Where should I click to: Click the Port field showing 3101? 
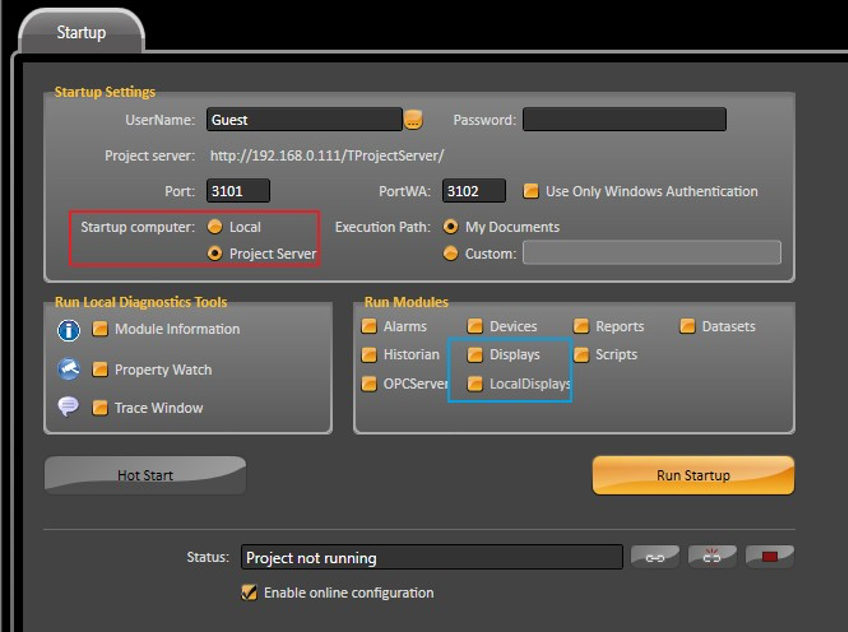238,191
